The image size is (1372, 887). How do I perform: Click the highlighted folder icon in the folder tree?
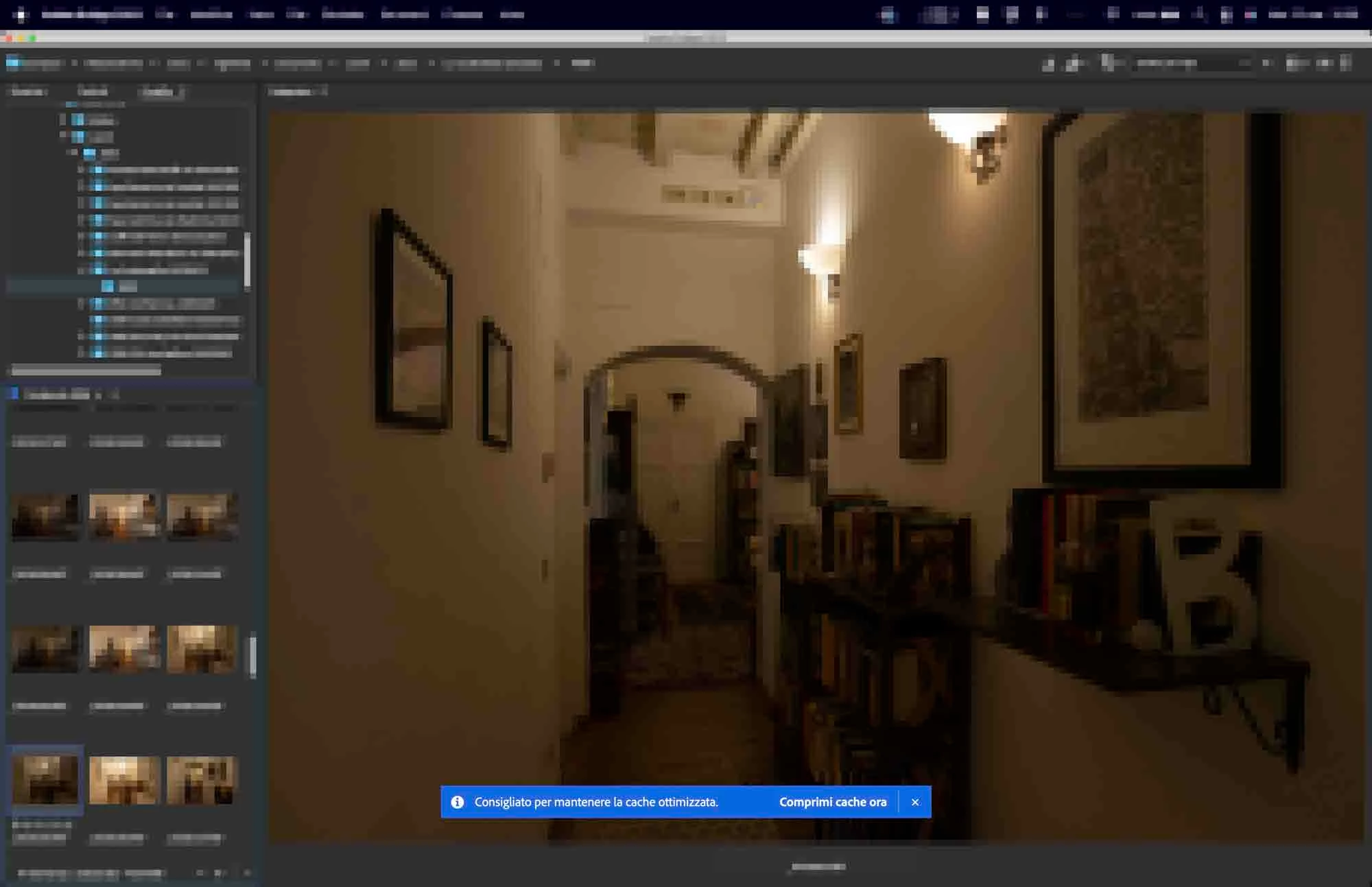[108, 286]
